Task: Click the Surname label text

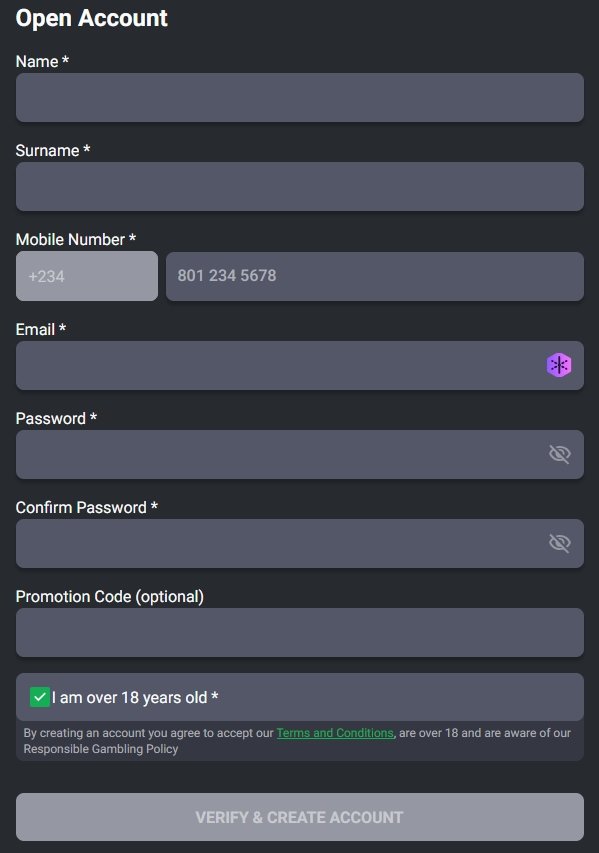Action: pyautogui.click(x=53, y=150)
